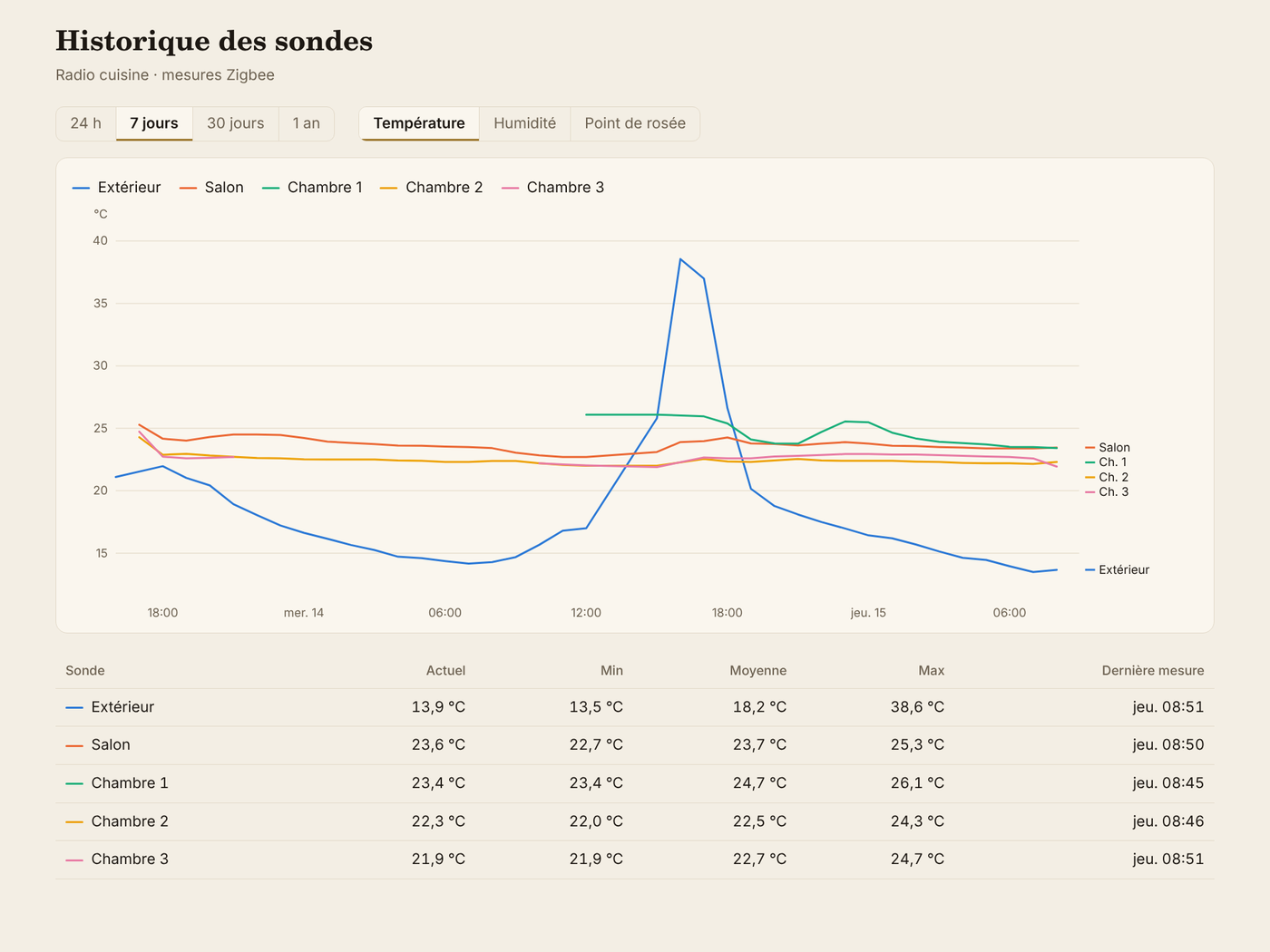This screenshot has height=952, width=1270.
Task: Click last measurement jeu. 08:45
Action: (1168, 783)
